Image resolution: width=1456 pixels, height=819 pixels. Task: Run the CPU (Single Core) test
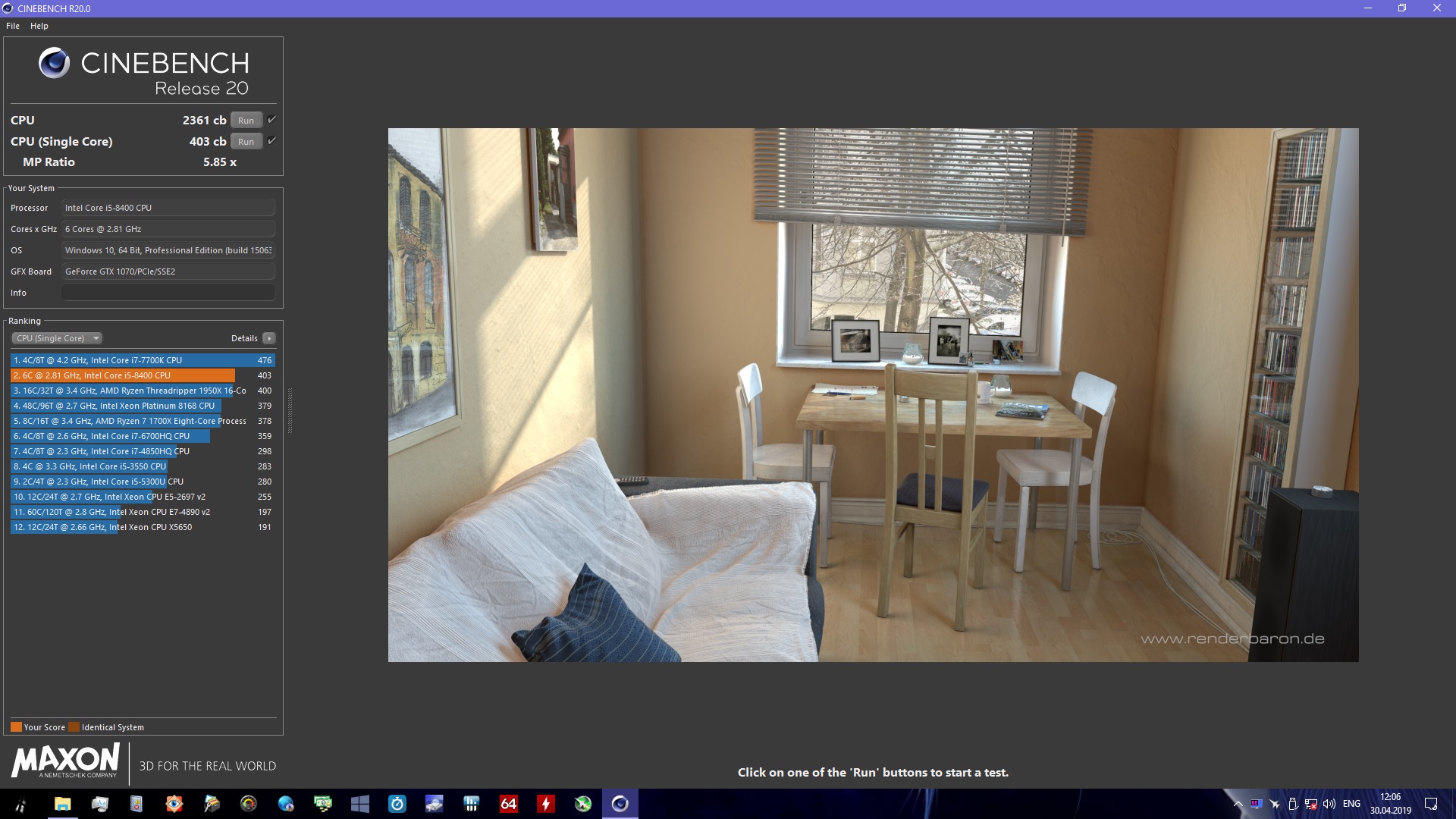[246, 142]
